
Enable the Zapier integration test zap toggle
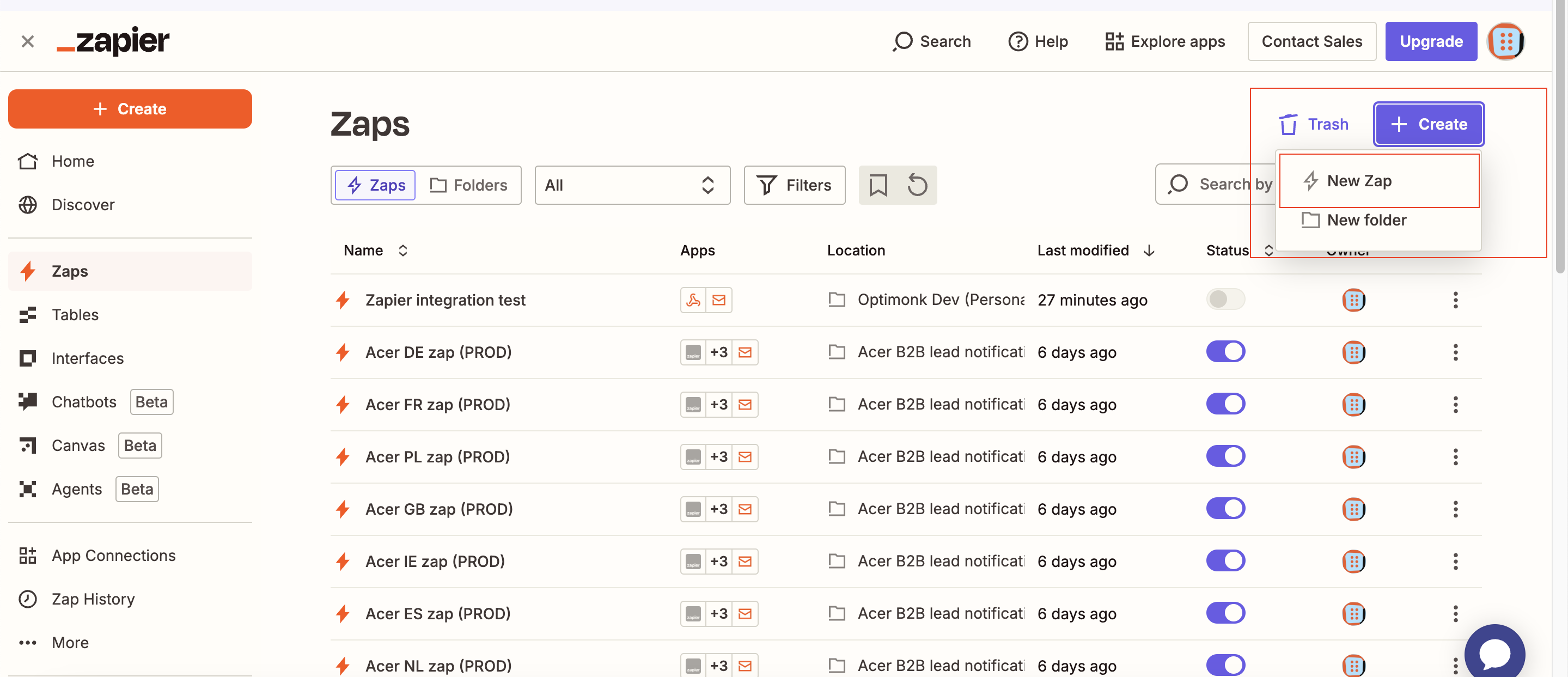1225,300
